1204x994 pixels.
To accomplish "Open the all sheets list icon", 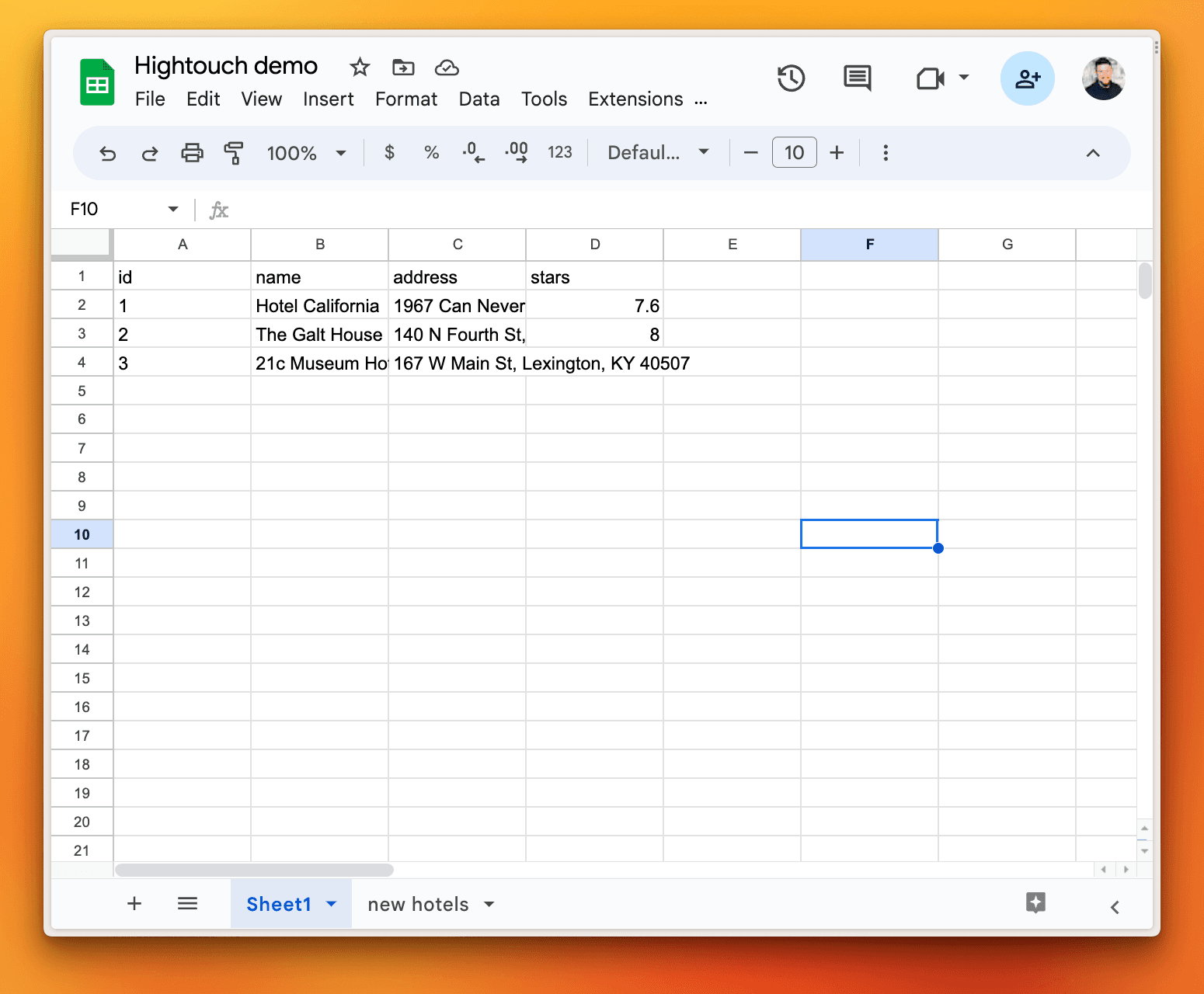I will 187,903.
